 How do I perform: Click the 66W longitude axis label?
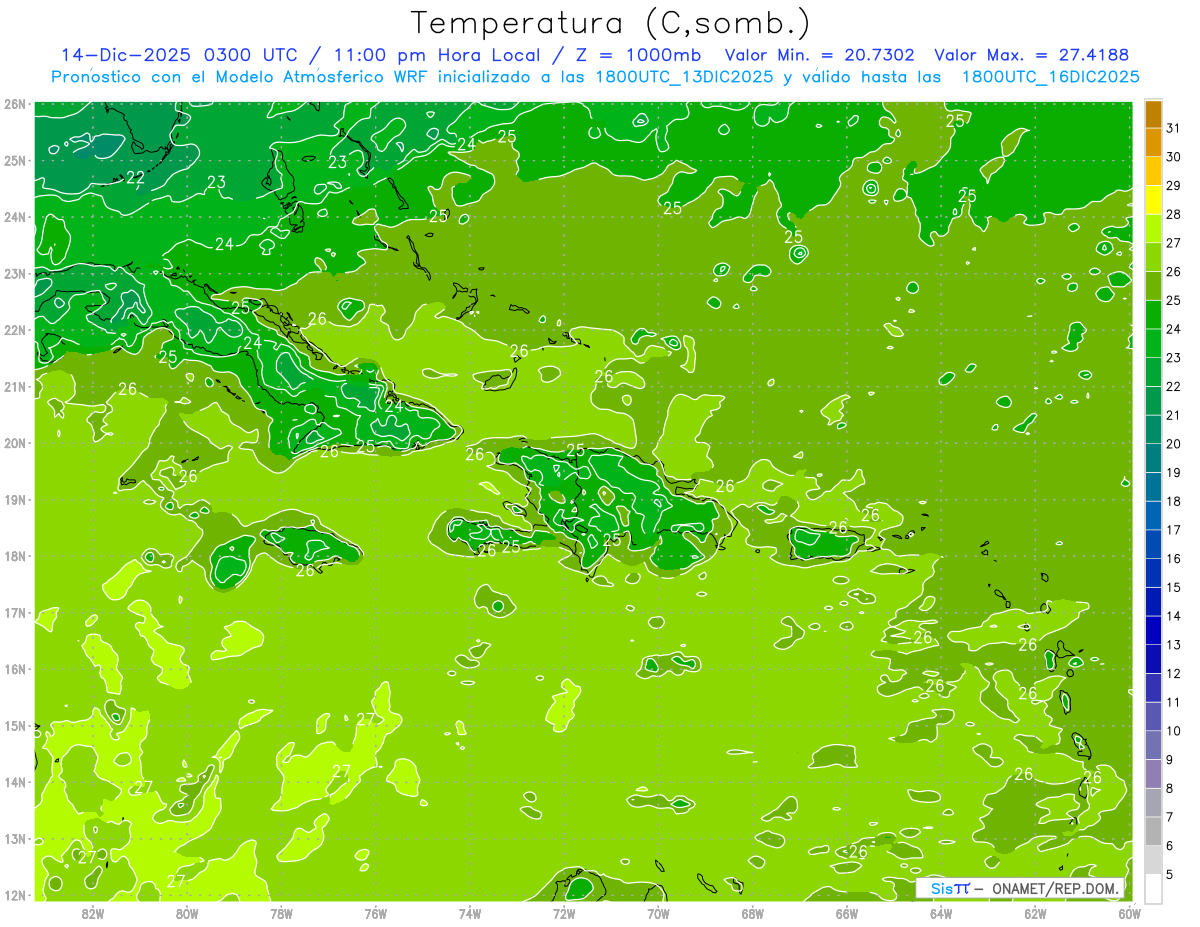coord(846,914)
